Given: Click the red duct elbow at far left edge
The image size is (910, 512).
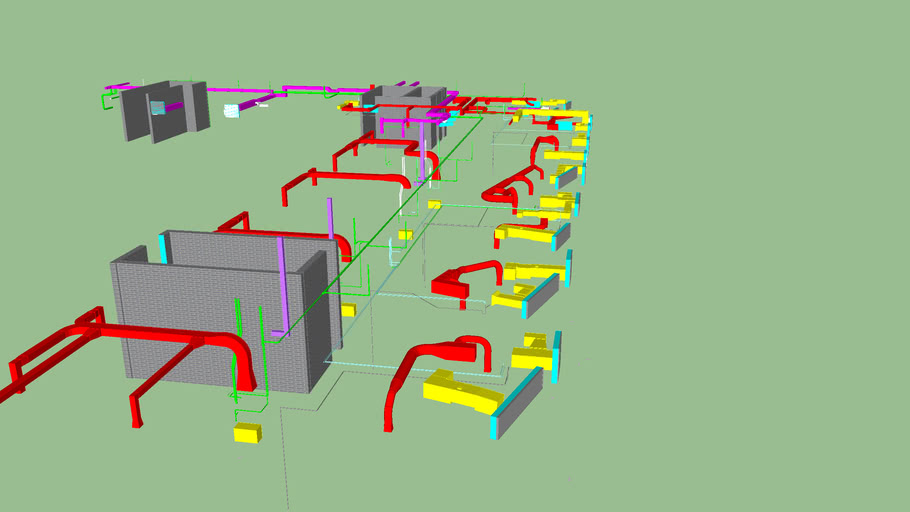Looking at the screenshot, I should tap(14, 375).
